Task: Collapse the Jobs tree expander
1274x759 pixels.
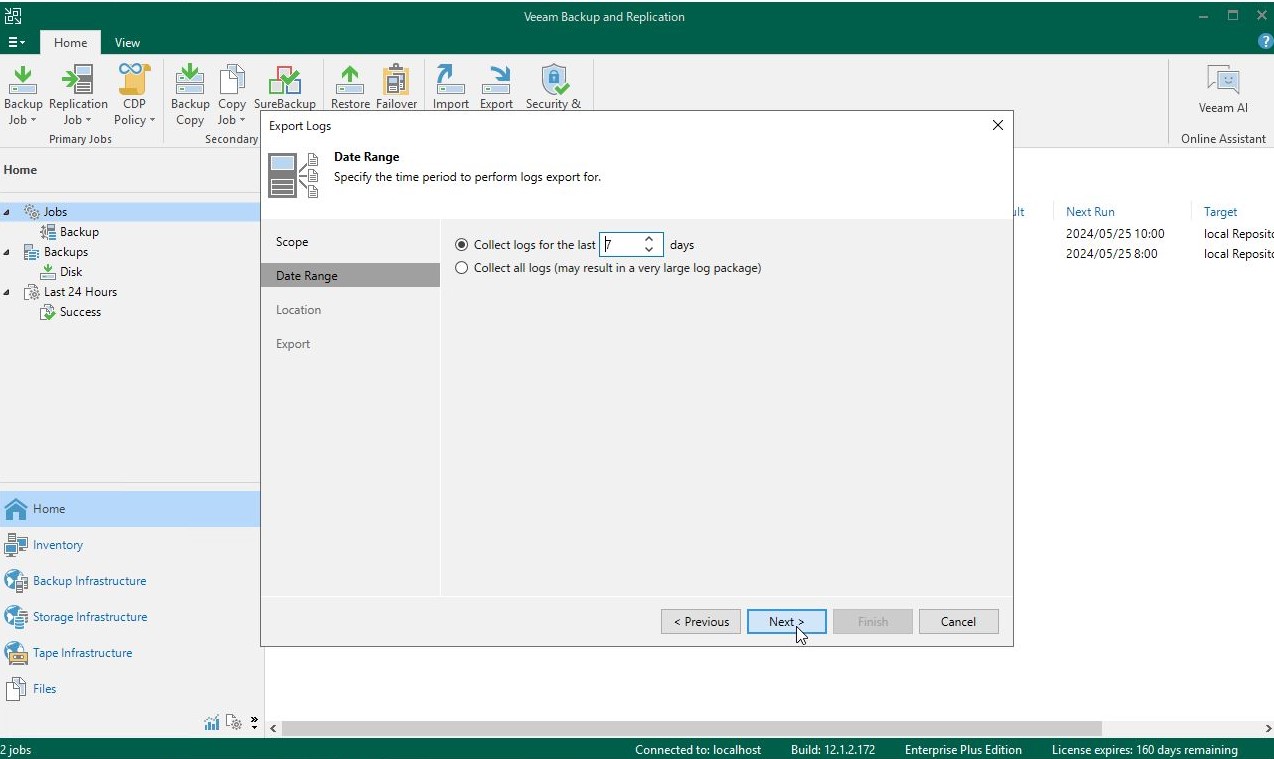Action: point(8,212)
